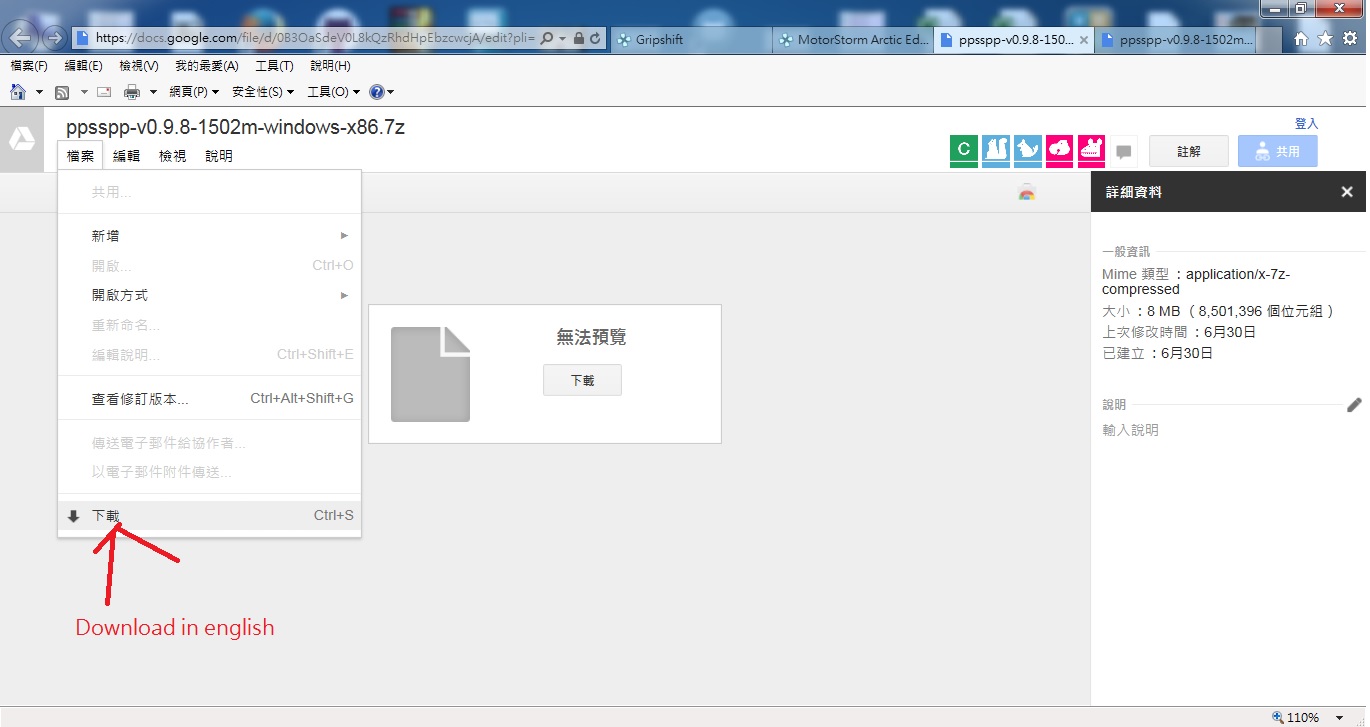Viewport: 1370px width, 727px height.
Task: Click the 登入 sign-in link
Action: pos(1306,124)
